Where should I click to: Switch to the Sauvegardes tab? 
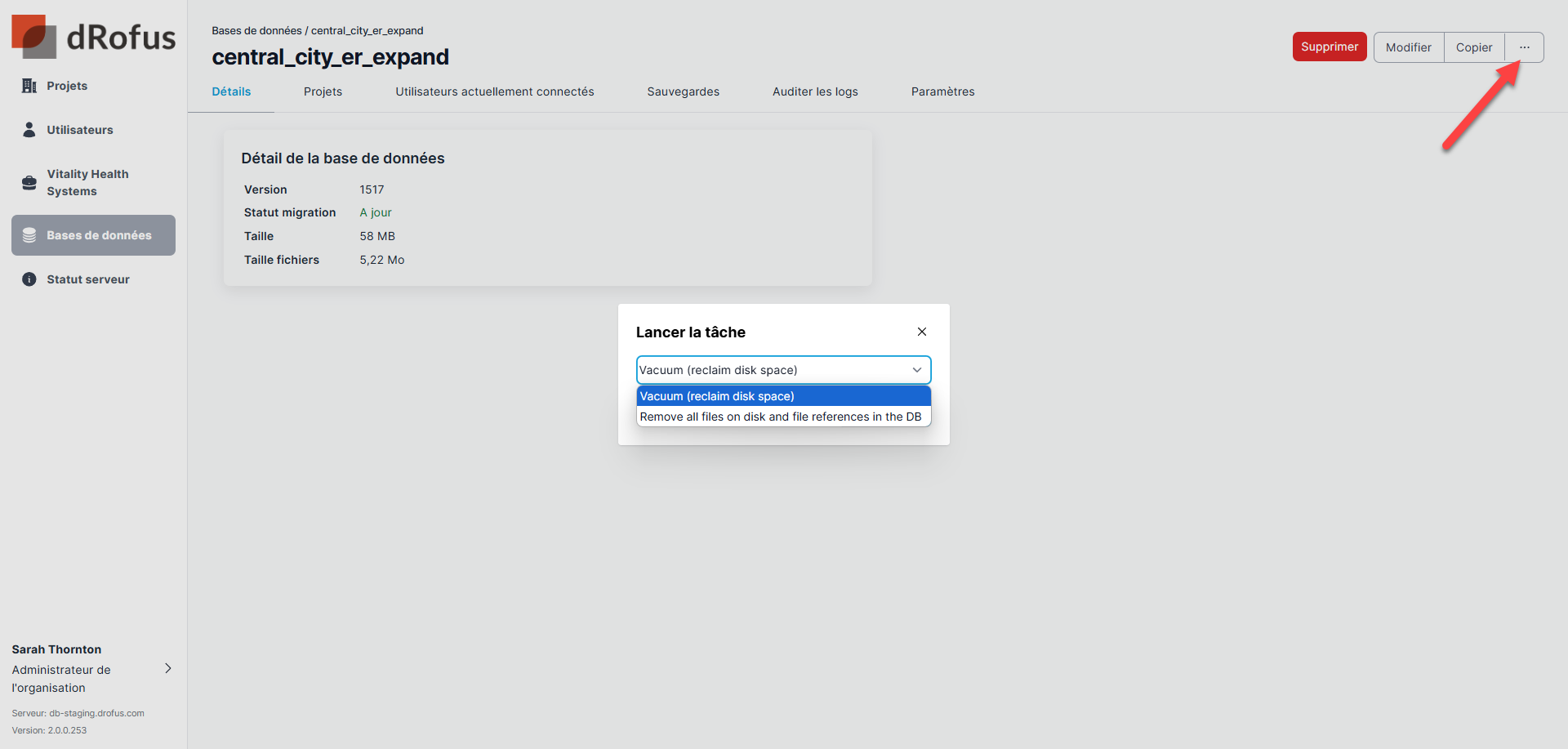[683, 91]
